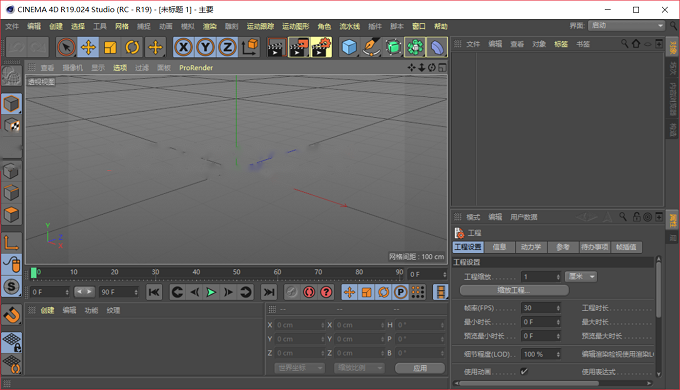The image size is (680, 390).
Task: Click lock icon in attributes header
Action: [x=637, y=217]
